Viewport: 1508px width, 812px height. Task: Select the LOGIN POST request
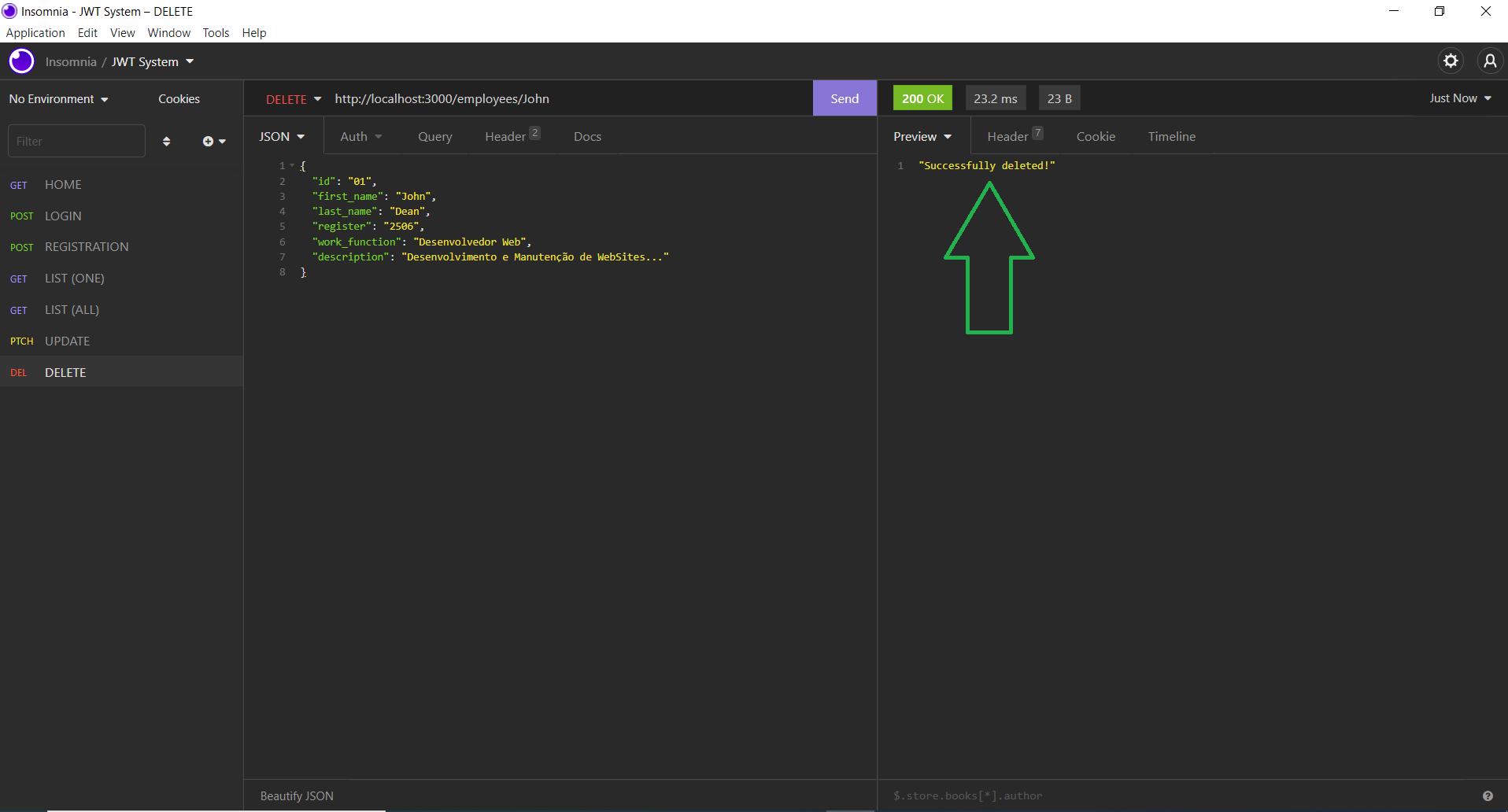(63, 216)
